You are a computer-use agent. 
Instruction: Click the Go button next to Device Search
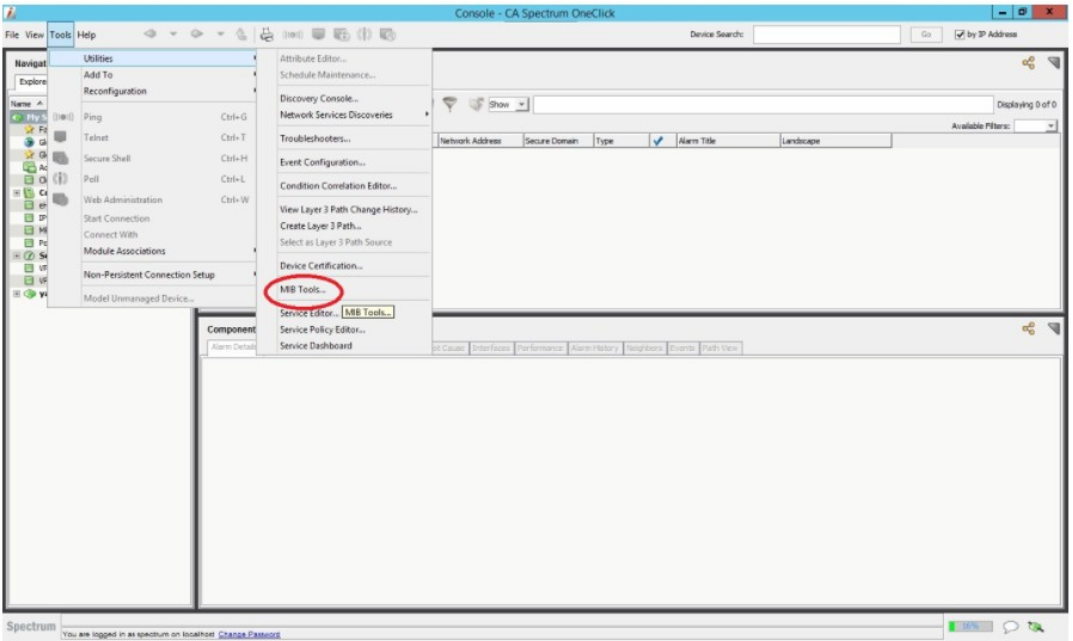[926, 34]
